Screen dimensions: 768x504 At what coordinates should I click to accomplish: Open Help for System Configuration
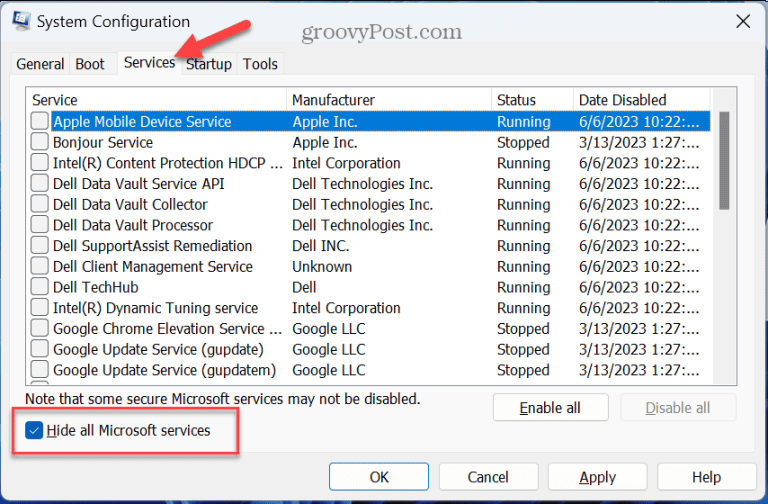[707, 477]
